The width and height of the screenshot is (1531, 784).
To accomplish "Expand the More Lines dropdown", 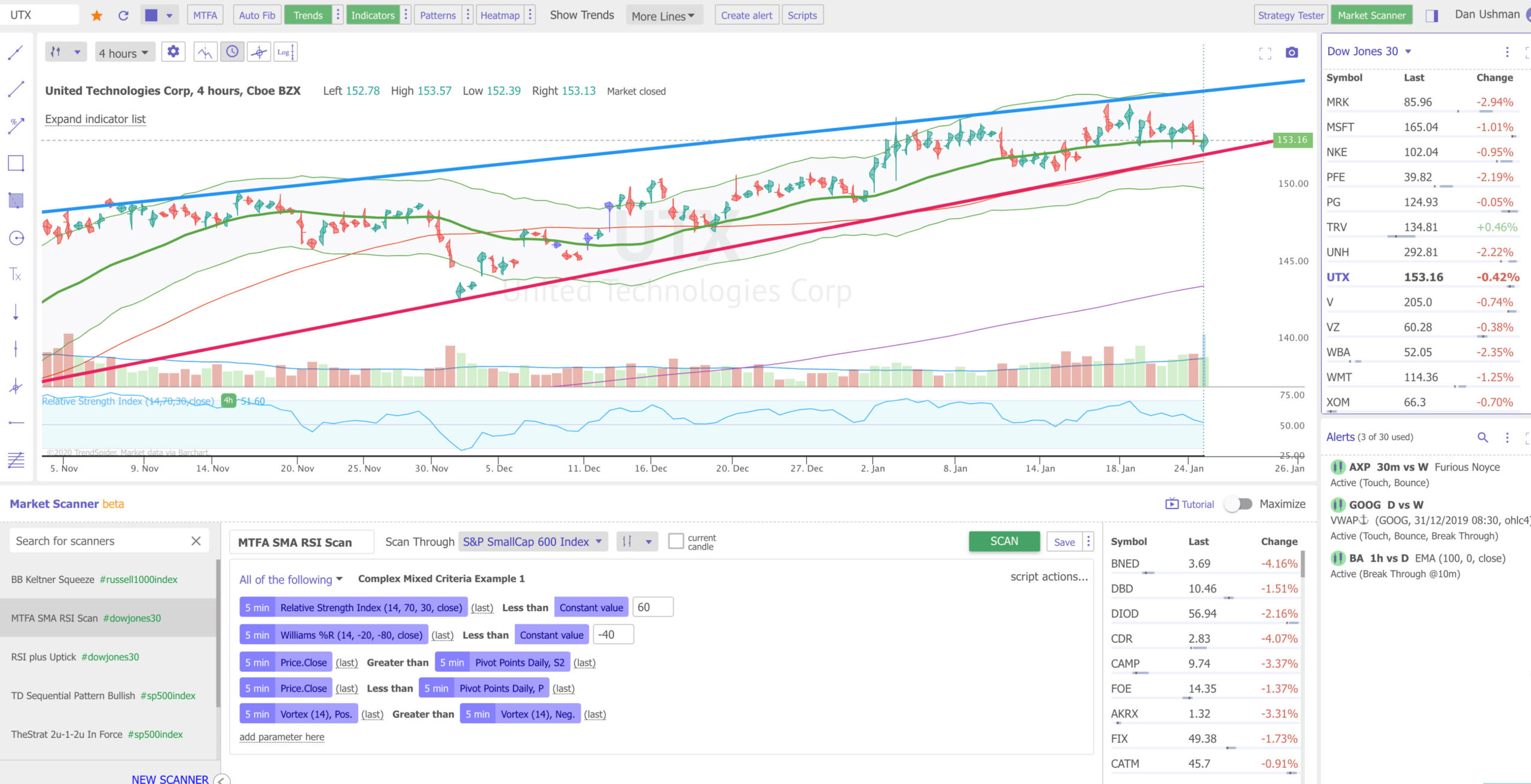I will tap(663, 16).
